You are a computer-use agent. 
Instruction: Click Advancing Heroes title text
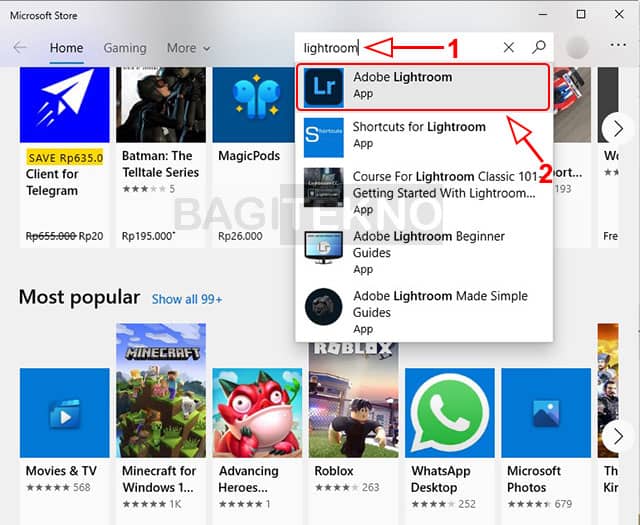(x=249, y=479)
